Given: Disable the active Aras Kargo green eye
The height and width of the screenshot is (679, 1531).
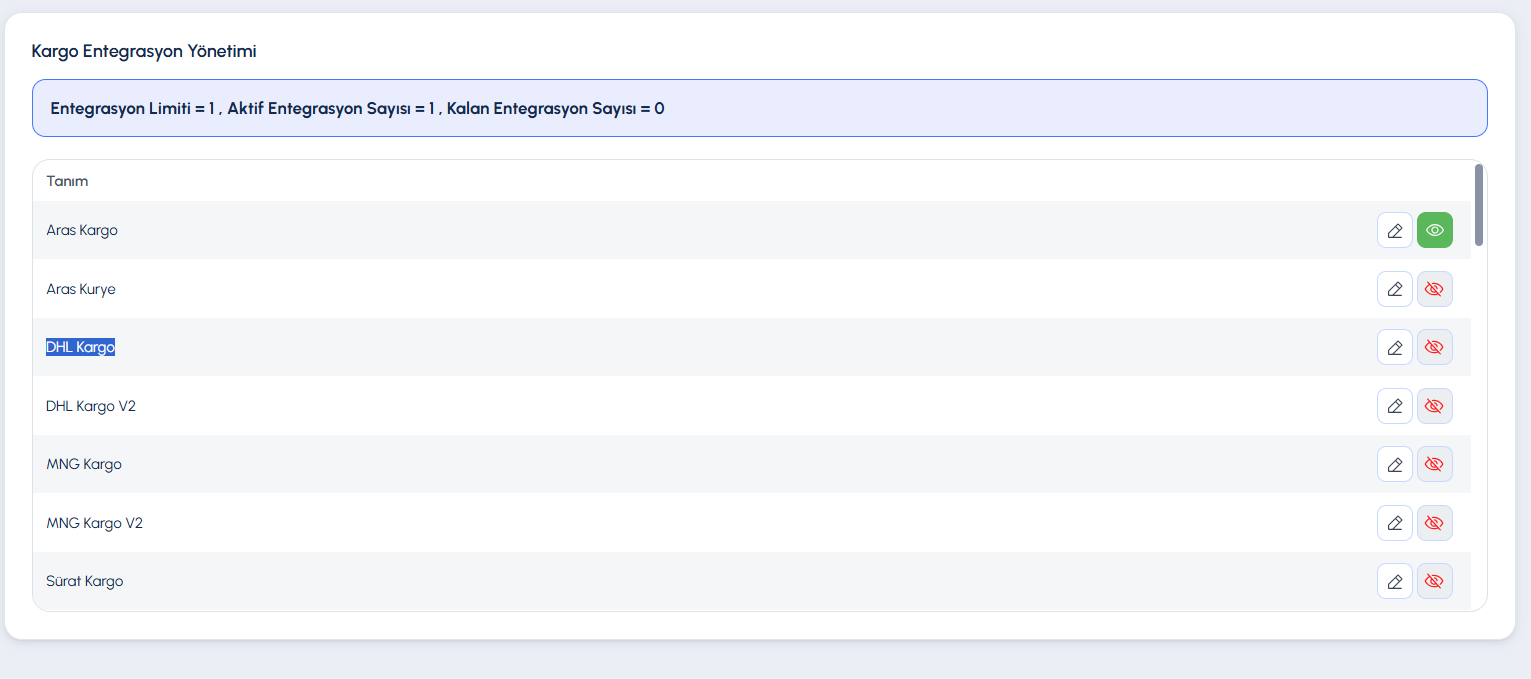Looking at the screenshot, I should click(x=1435, y=230).
